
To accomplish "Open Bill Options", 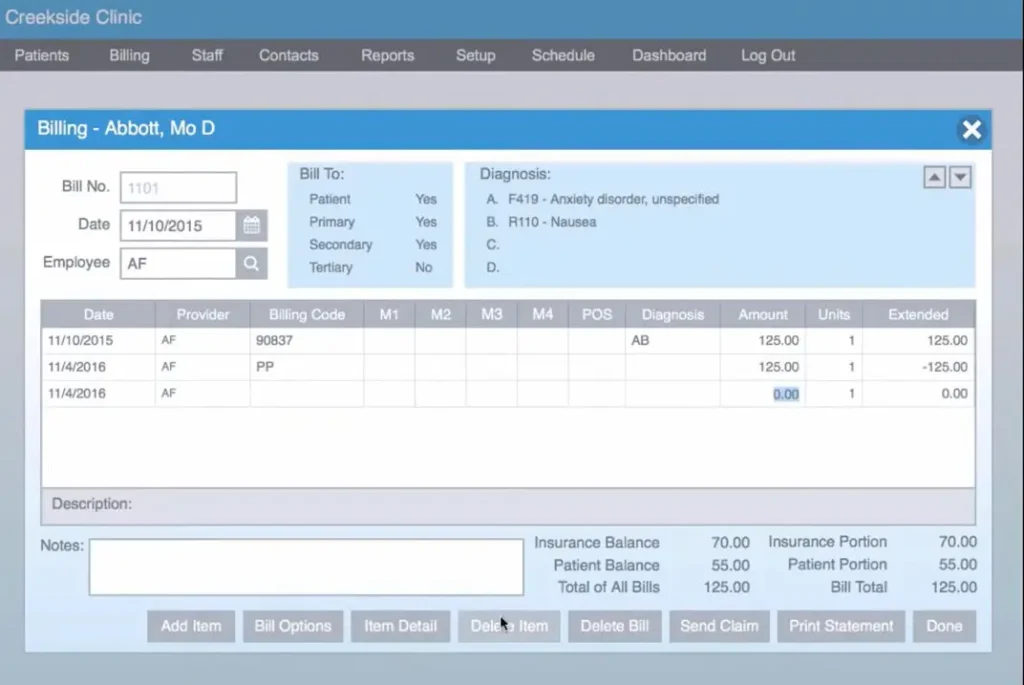I will tap(293, 626).
